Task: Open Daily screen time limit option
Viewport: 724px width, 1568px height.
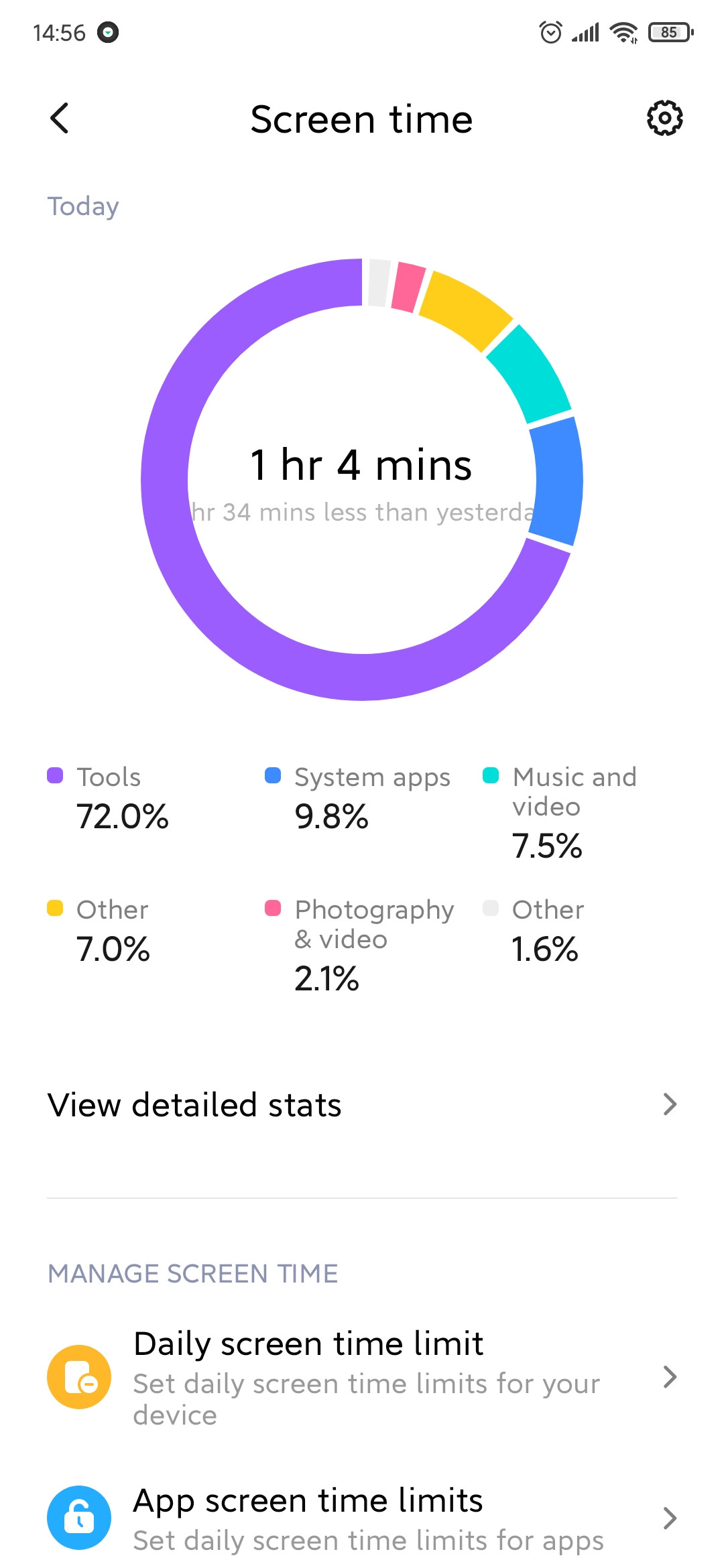Action: coord(362,1377)
